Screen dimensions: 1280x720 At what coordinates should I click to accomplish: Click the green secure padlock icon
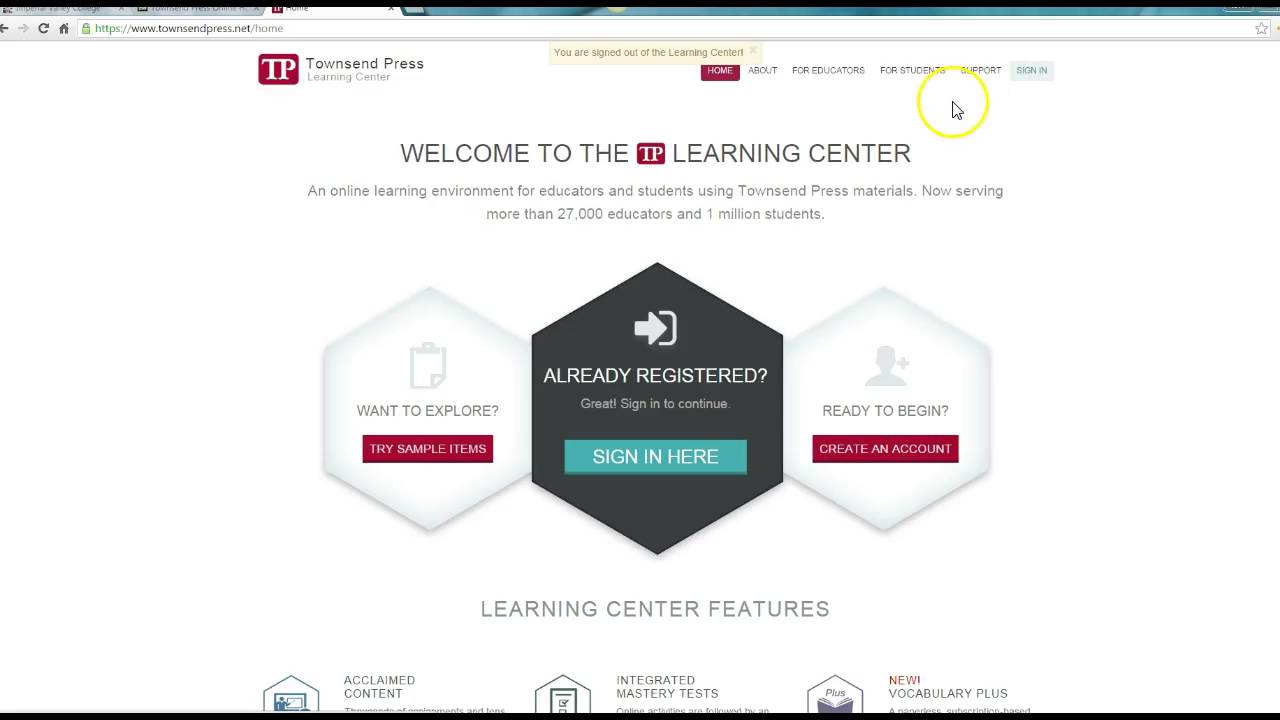[x=86, y=28]
